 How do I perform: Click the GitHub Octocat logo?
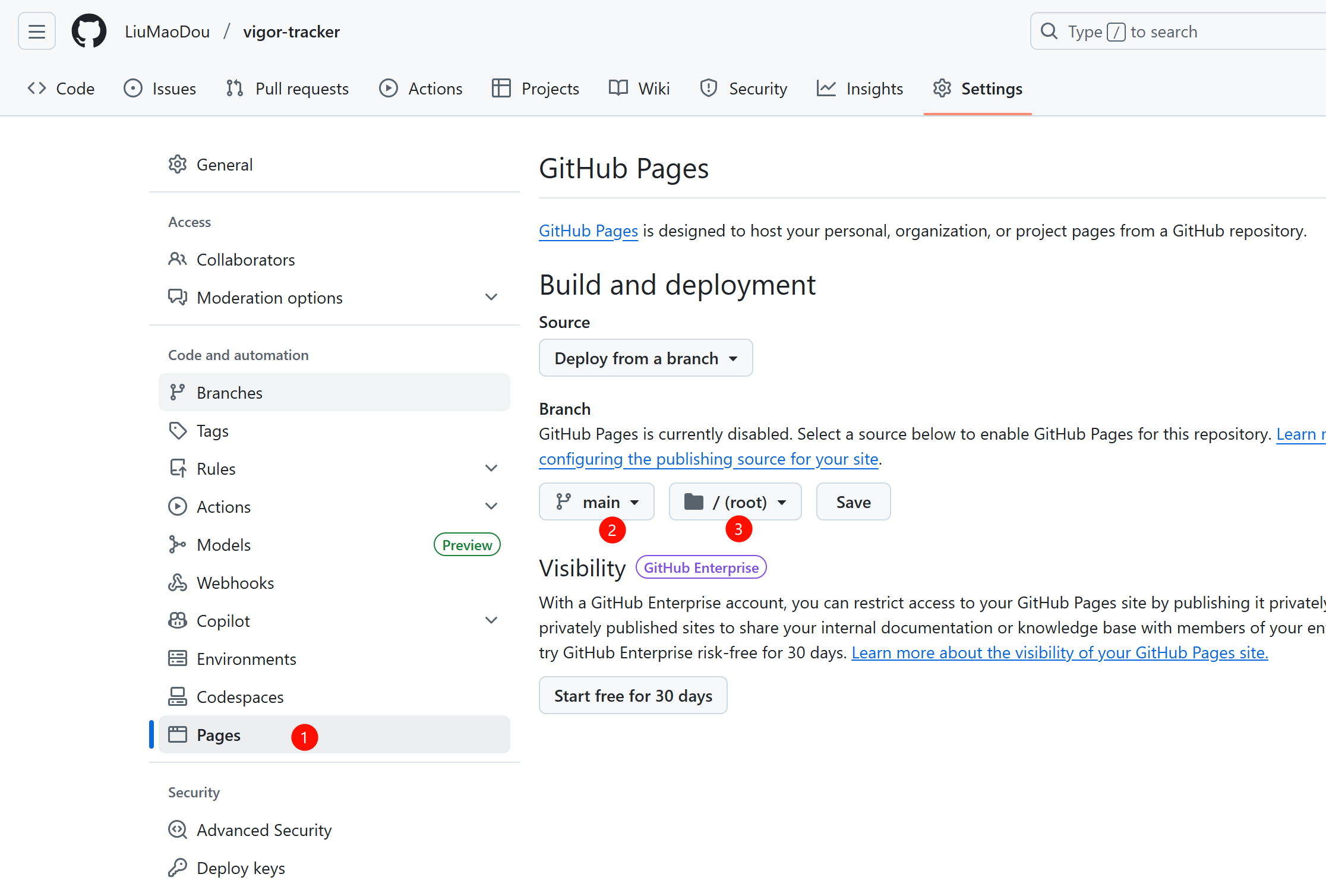click(x=89, y=31)
